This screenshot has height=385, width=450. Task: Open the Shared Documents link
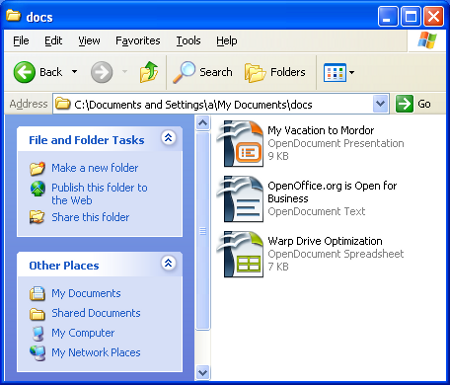(96, 313)
